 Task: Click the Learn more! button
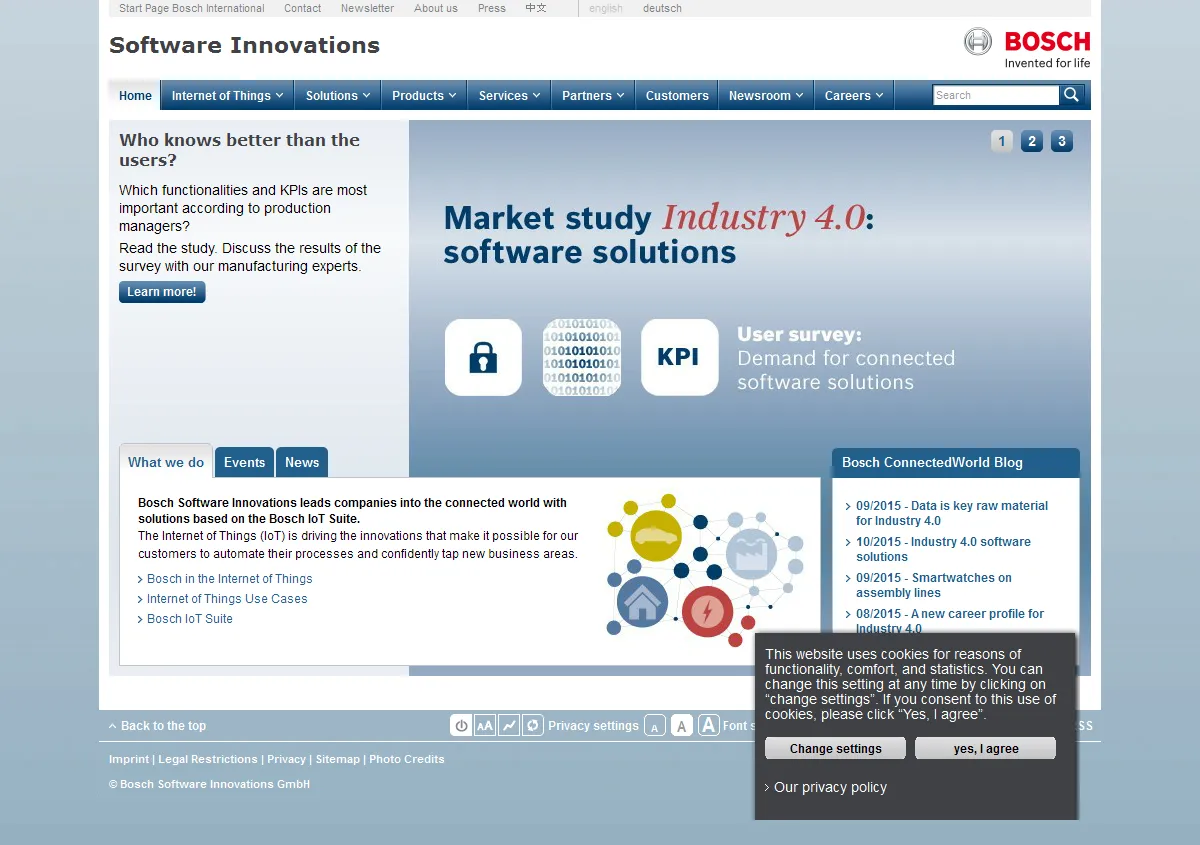click(162, 292)
